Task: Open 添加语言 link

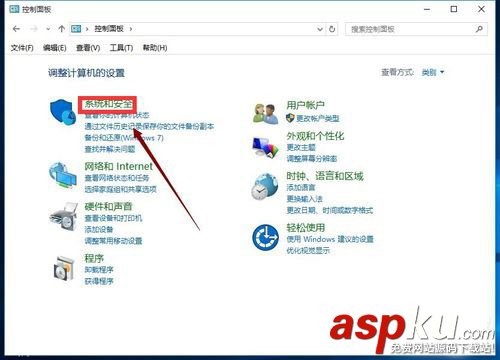Action: [x=301, y=188]
